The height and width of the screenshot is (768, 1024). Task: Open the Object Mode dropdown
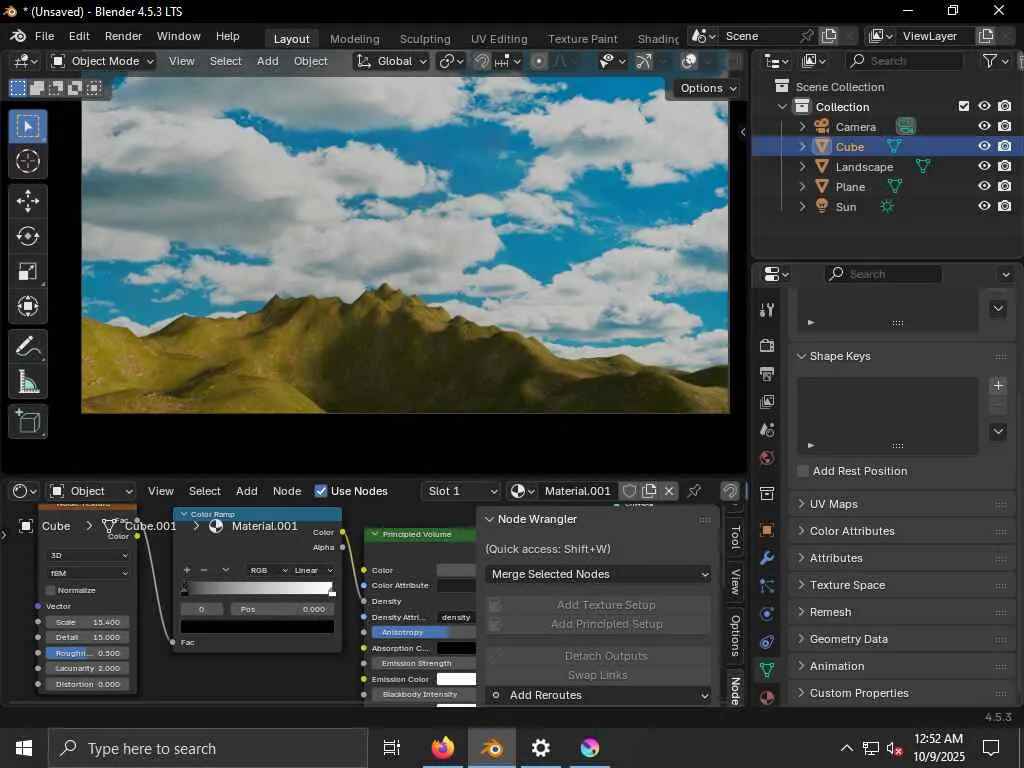[x=102, y=61]
